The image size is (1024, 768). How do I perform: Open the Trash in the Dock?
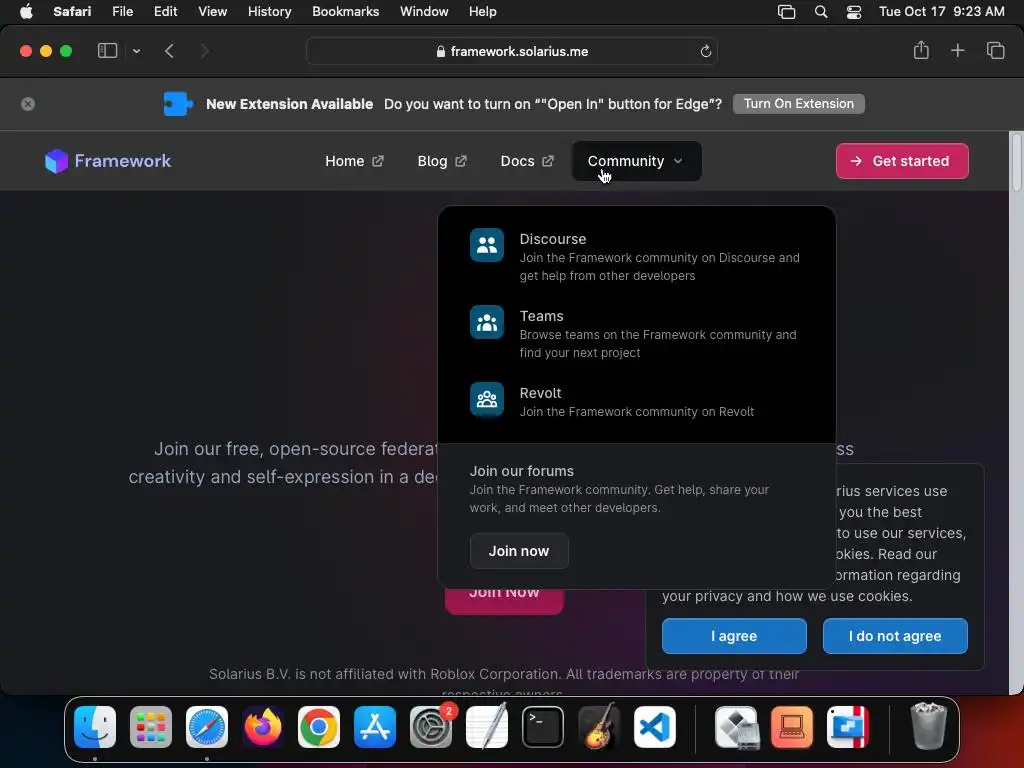(x=928, y=726)
